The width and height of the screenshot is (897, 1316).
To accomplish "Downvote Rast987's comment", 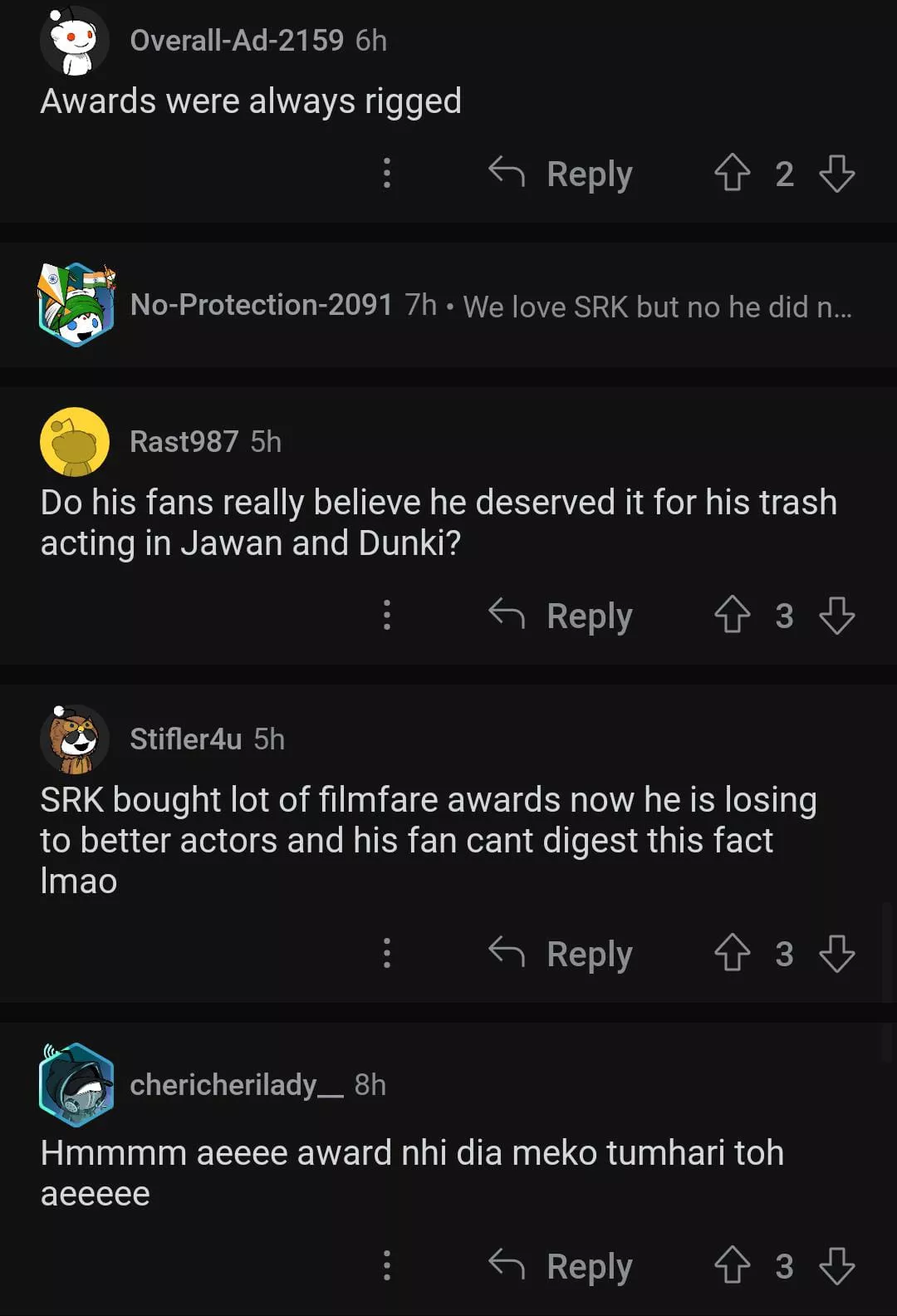I will (836, 615).
